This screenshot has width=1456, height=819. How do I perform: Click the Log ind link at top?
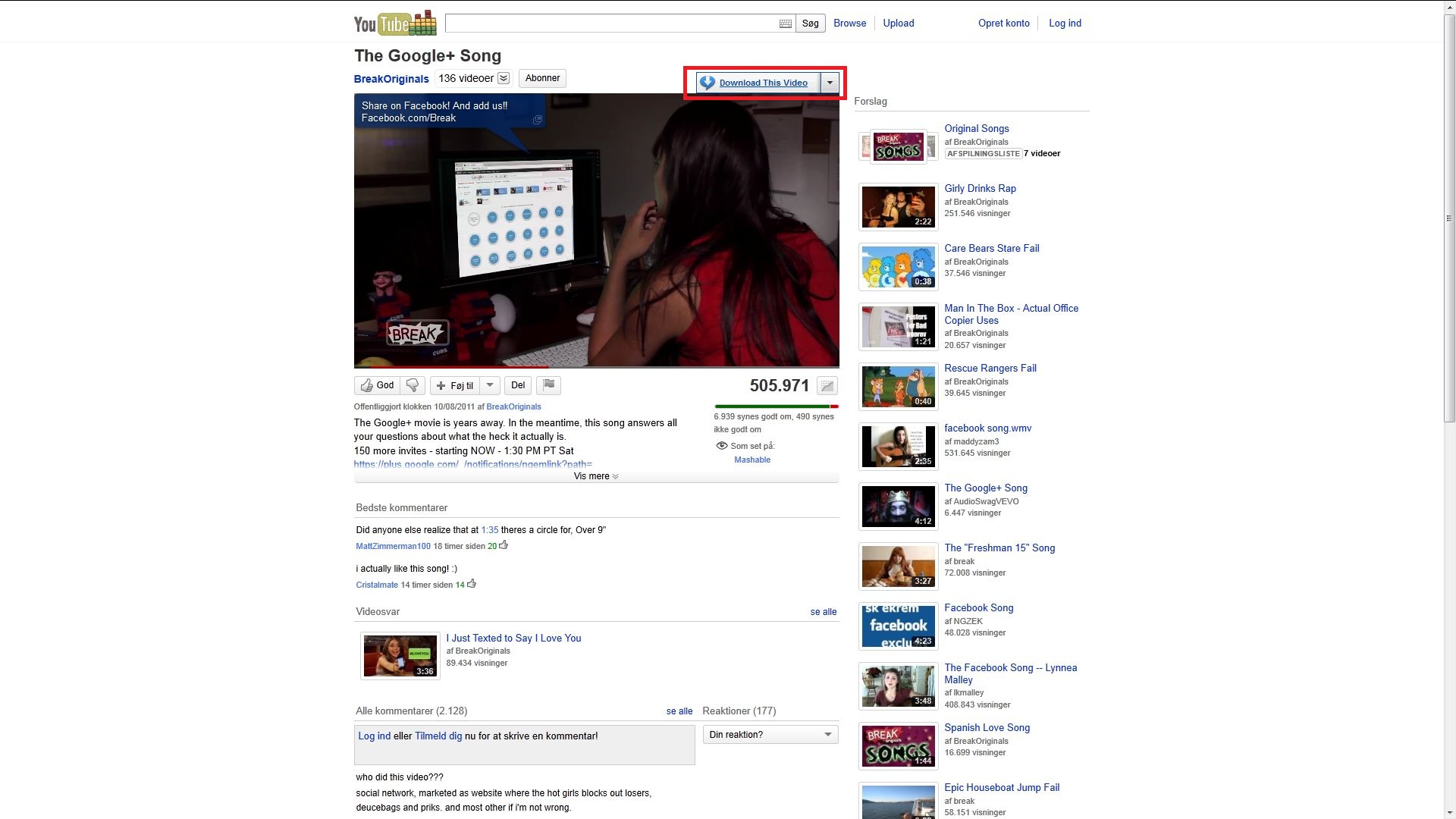pyautogui.click(x=1065, y=24)
